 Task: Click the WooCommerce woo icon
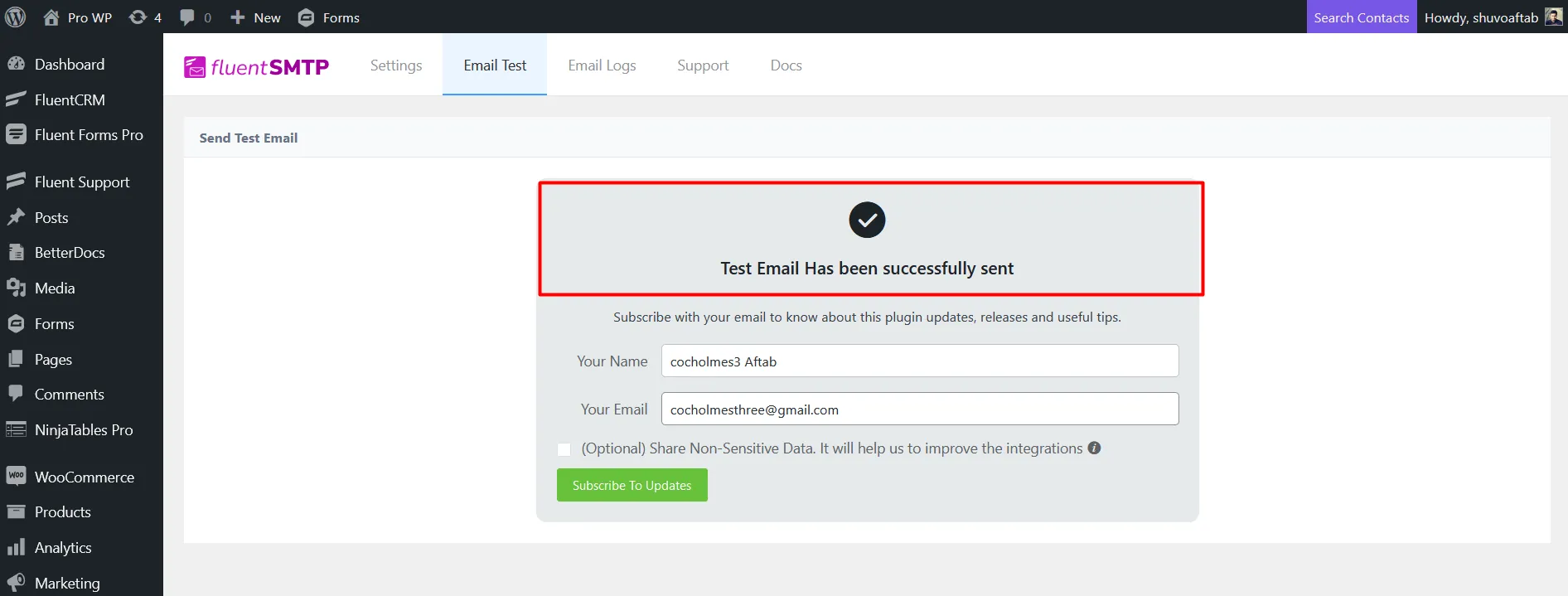(x=16, y=476)
